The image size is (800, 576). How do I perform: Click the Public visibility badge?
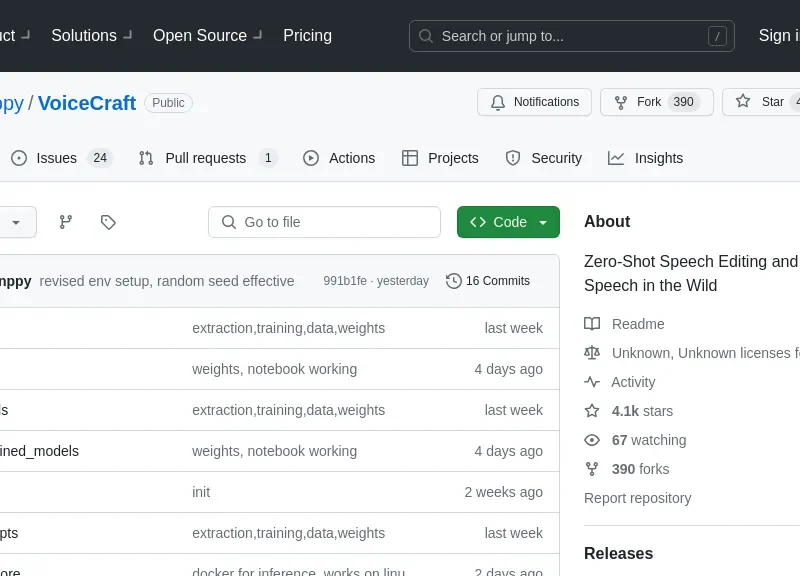pos(168,103)
